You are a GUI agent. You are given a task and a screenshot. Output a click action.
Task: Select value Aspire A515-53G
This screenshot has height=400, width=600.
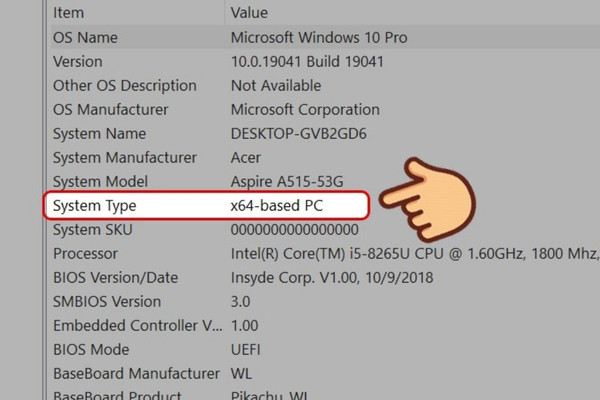tap(287, 182)
